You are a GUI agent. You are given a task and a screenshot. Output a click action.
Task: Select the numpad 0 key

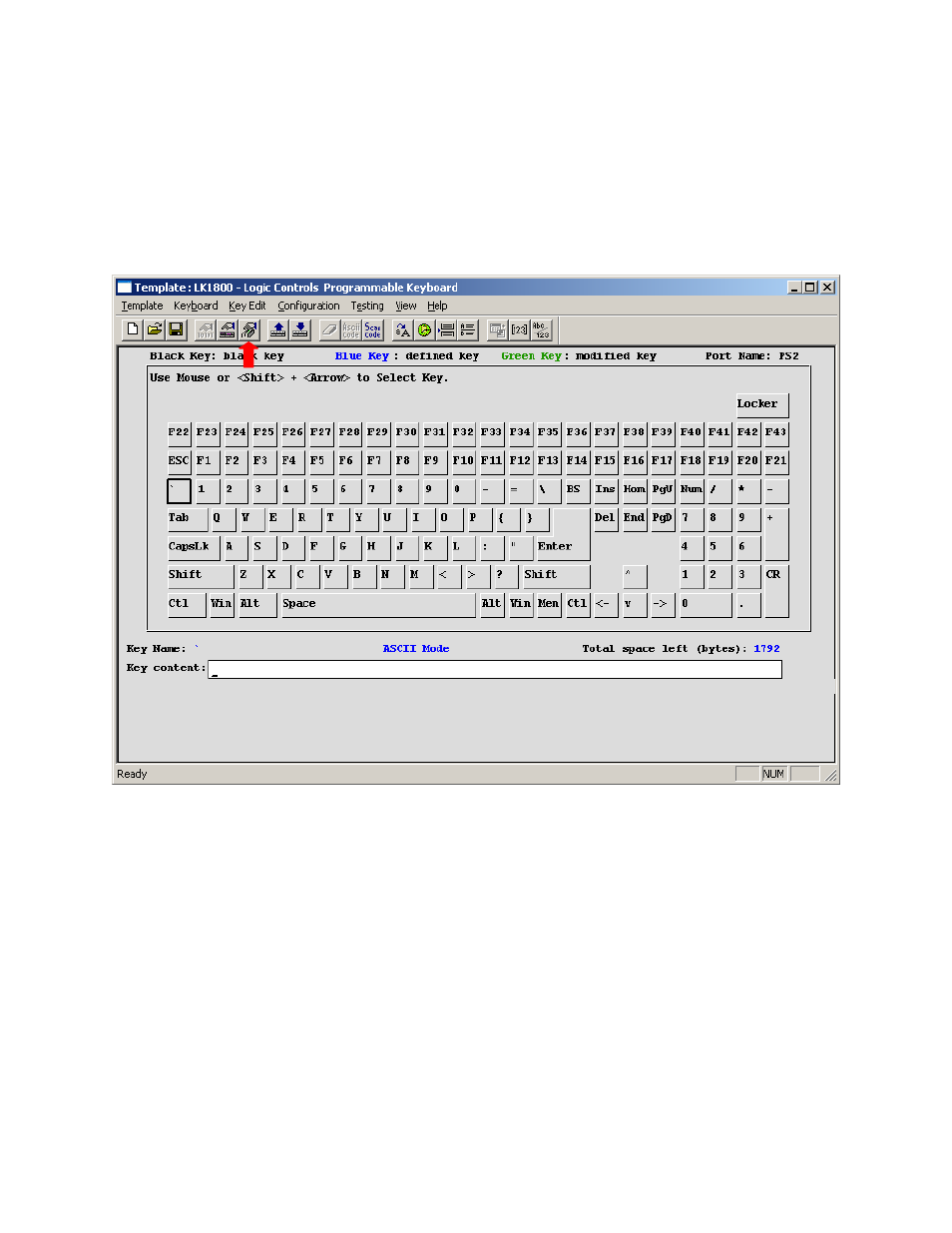(706, 604)
